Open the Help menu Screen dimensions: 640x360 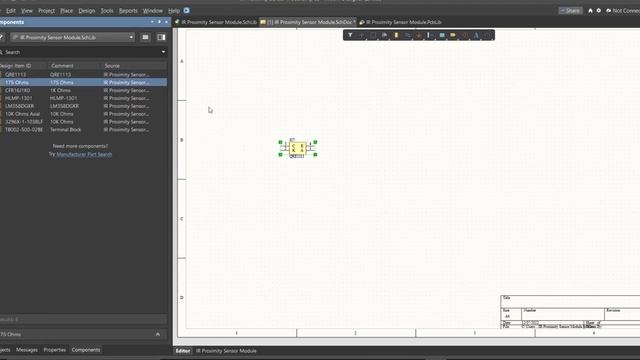tap(174, 11)
